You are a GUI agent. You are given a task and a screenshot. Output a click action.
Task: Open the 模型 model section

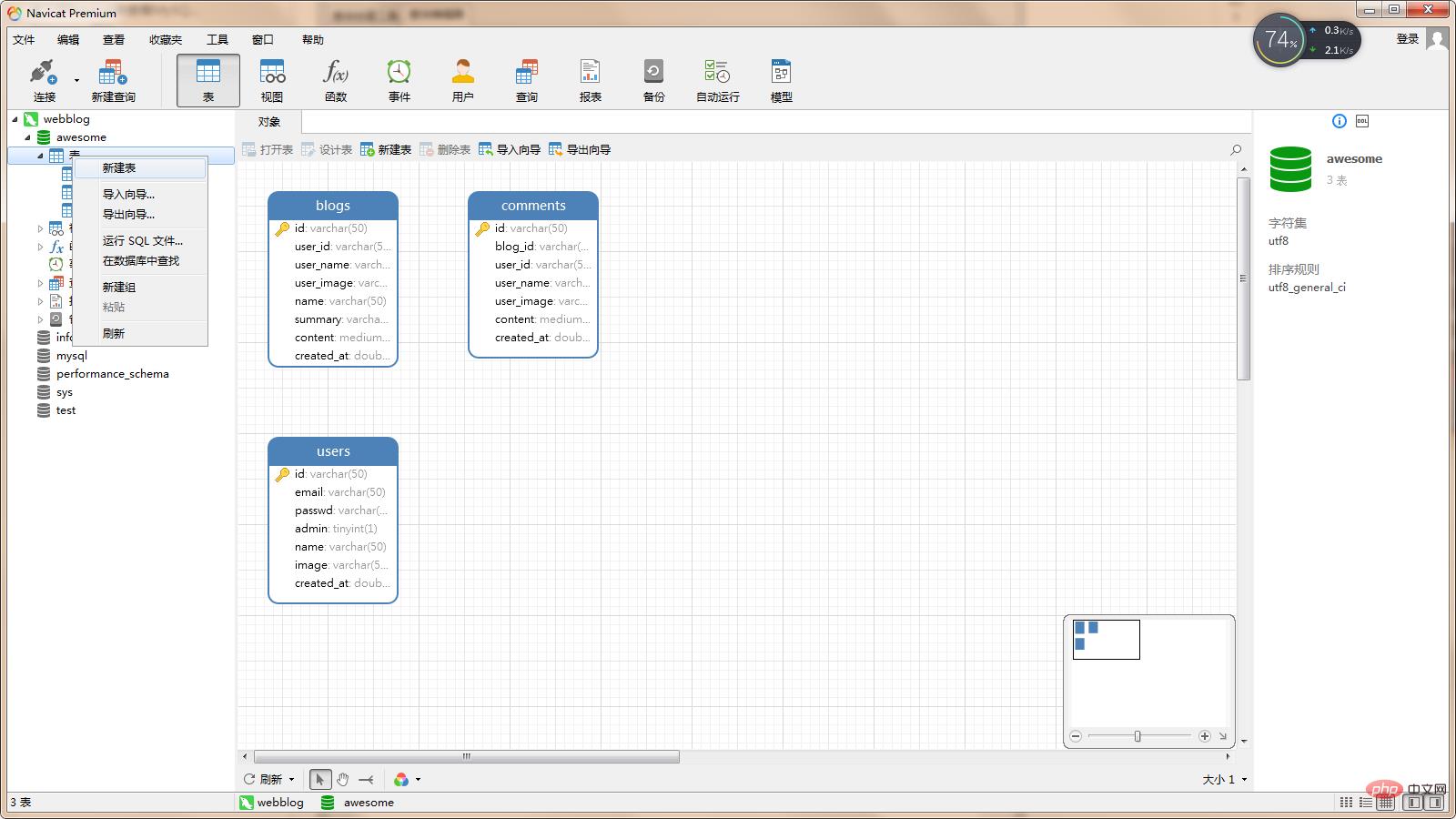pos(782,80)
